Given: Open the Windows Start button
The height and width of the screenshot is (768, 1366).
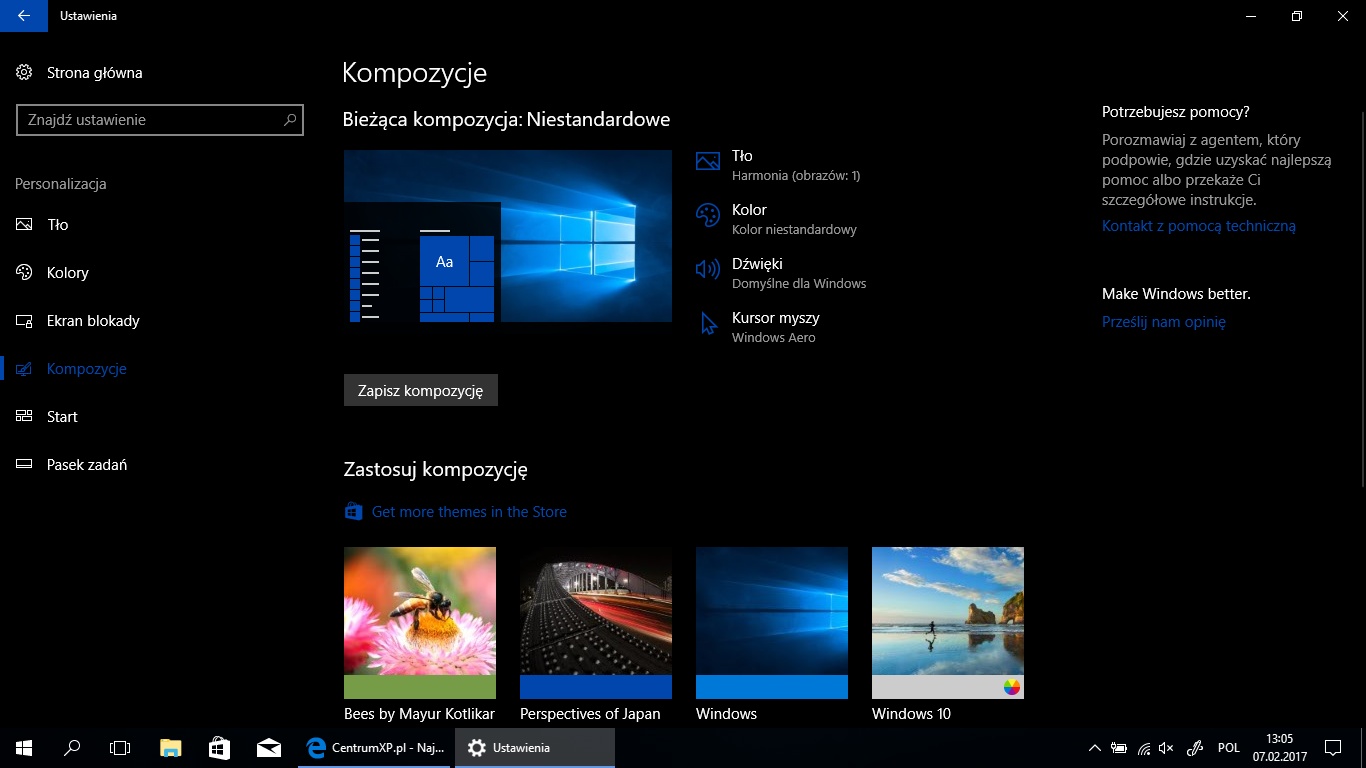Looking at the screenshot, I should [x=24, y=747].
